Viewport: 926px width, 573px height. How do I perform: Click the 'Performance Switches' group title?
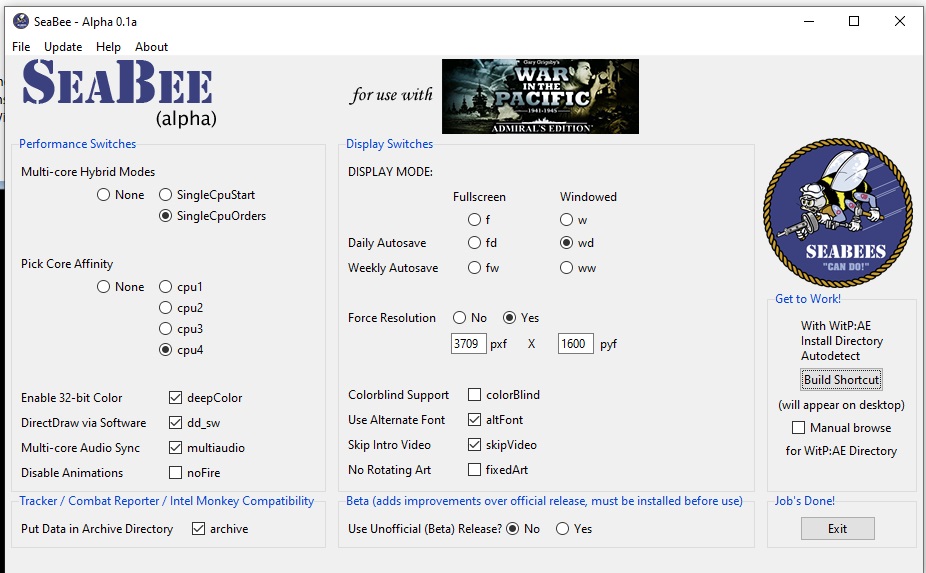coord(77,144)
